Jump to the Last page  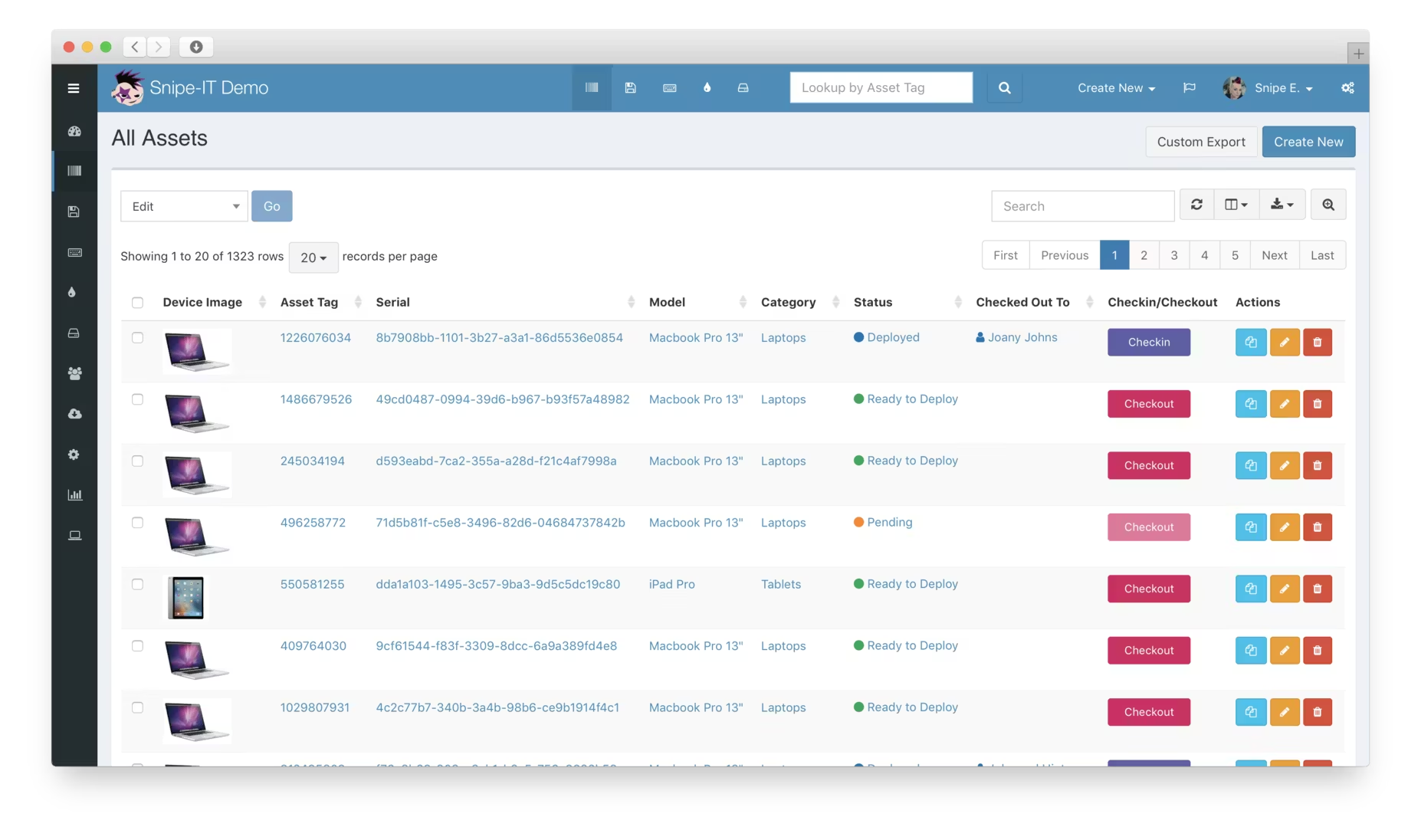(1321, 255)
